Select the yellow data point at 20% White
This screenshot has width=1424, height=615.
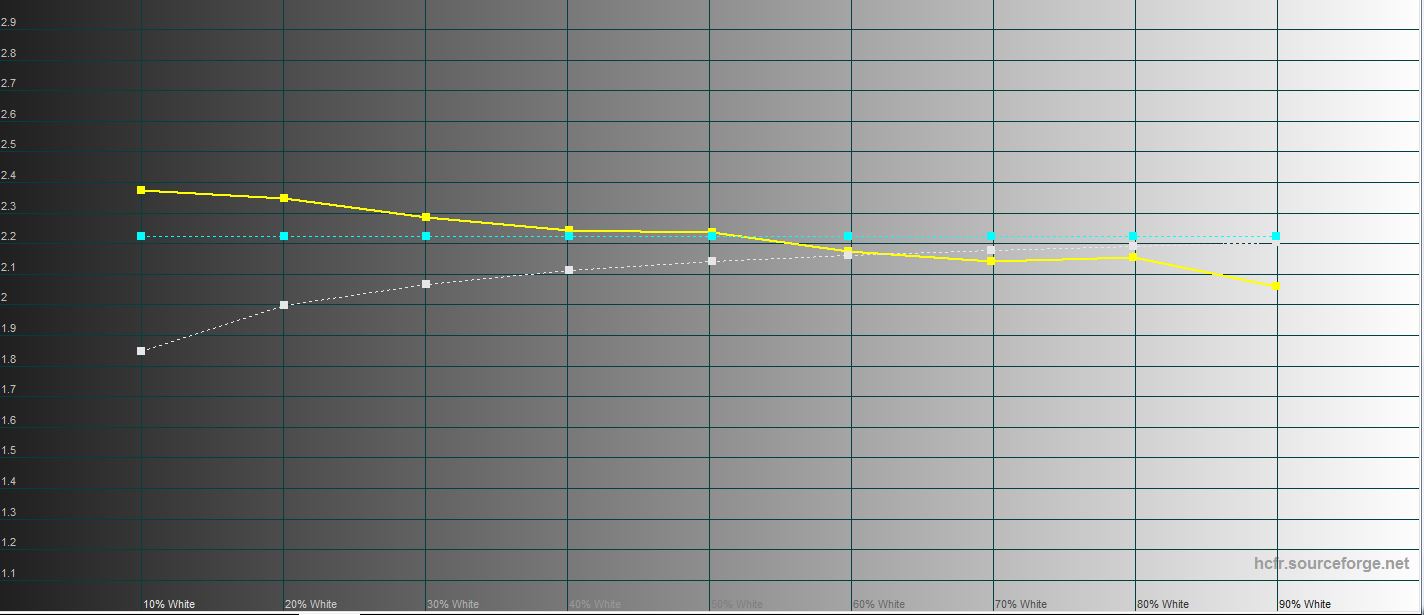coord(284,198)
